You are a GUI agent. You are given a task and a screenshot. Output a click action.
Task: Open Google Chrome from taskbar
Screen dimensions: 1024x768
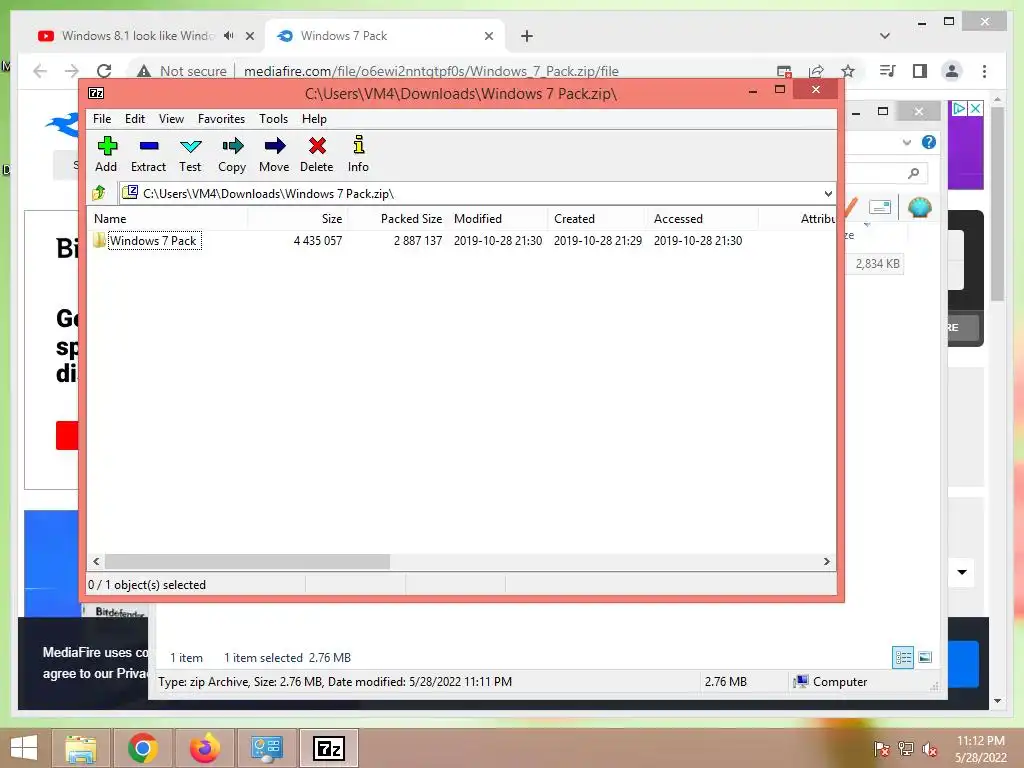coord(143,748)
